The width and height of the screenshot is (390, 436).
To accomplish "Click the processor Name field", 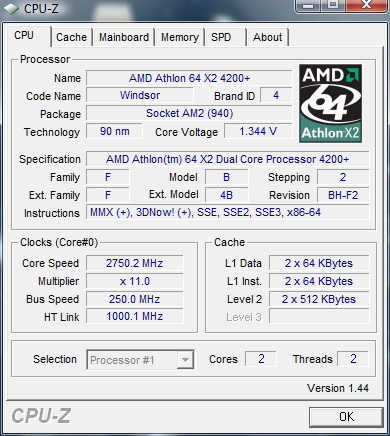I will click(x=189, y=78).
